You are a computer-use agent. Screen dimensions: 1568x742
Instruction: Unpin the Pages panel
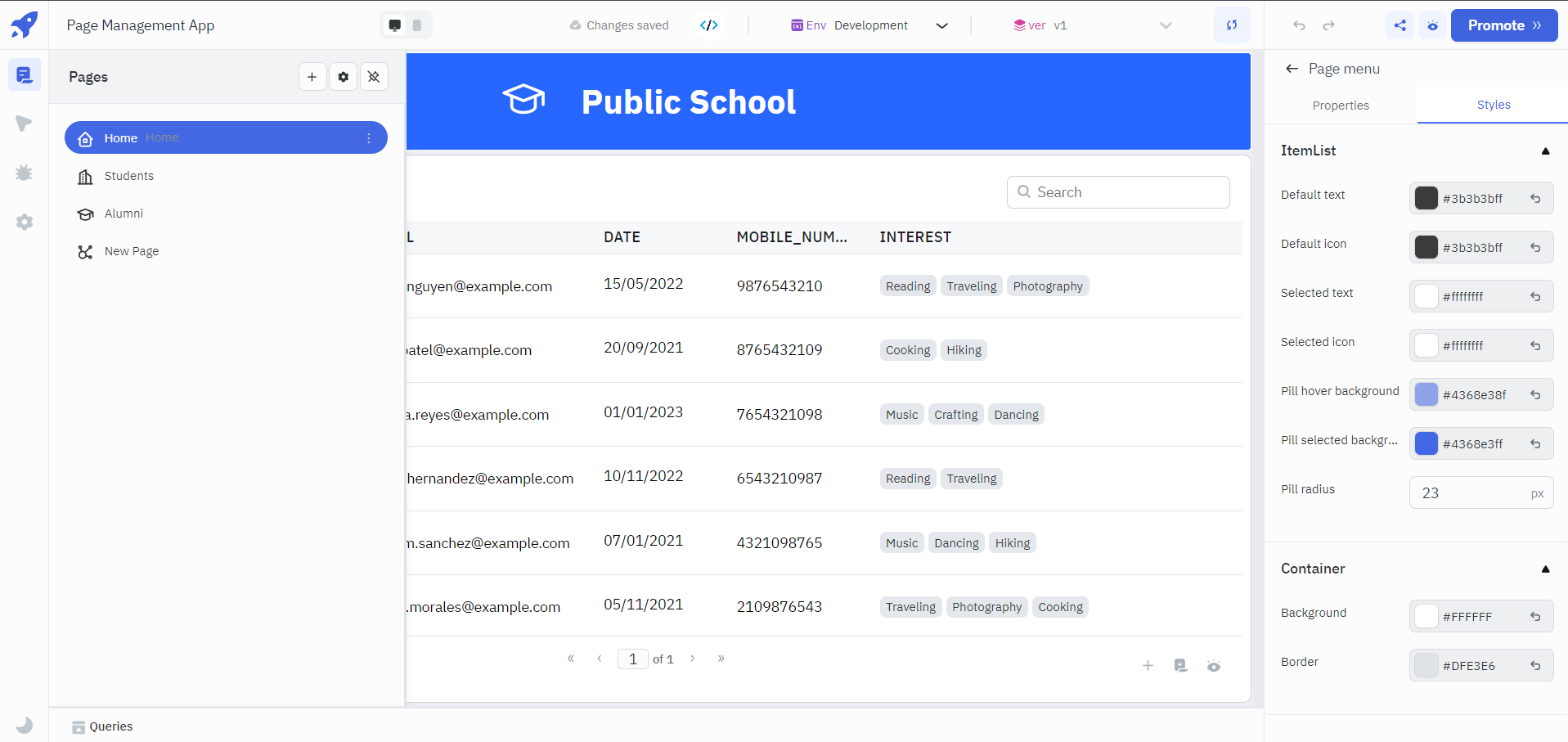point(374,77)
